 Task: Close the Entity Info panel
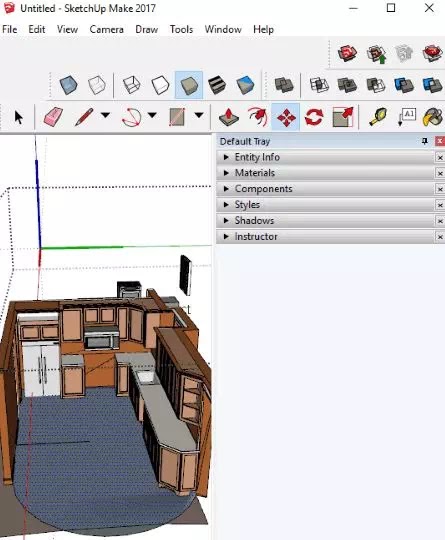click(x=440, y=158)
